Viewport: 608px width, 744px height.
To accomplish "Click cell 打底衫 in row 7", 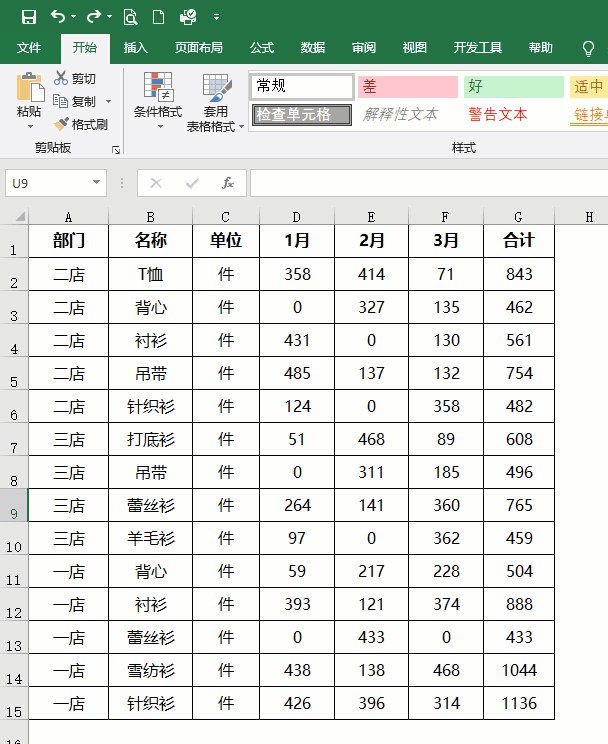I will pyautogui.click(x=150, y=439).
